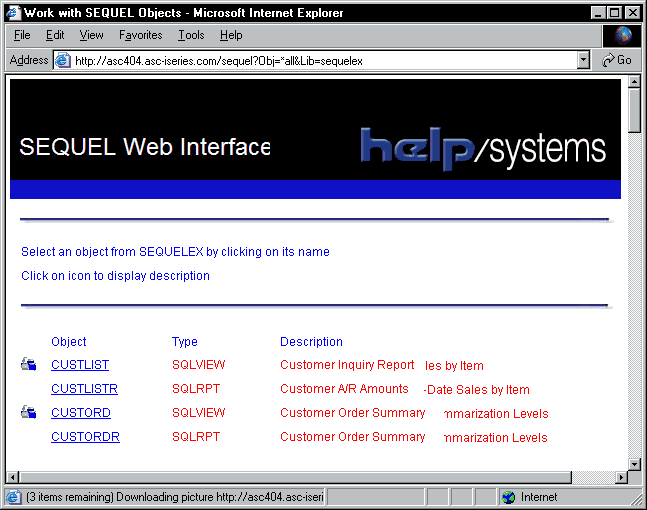Click the Object column header

click(68, 342)
